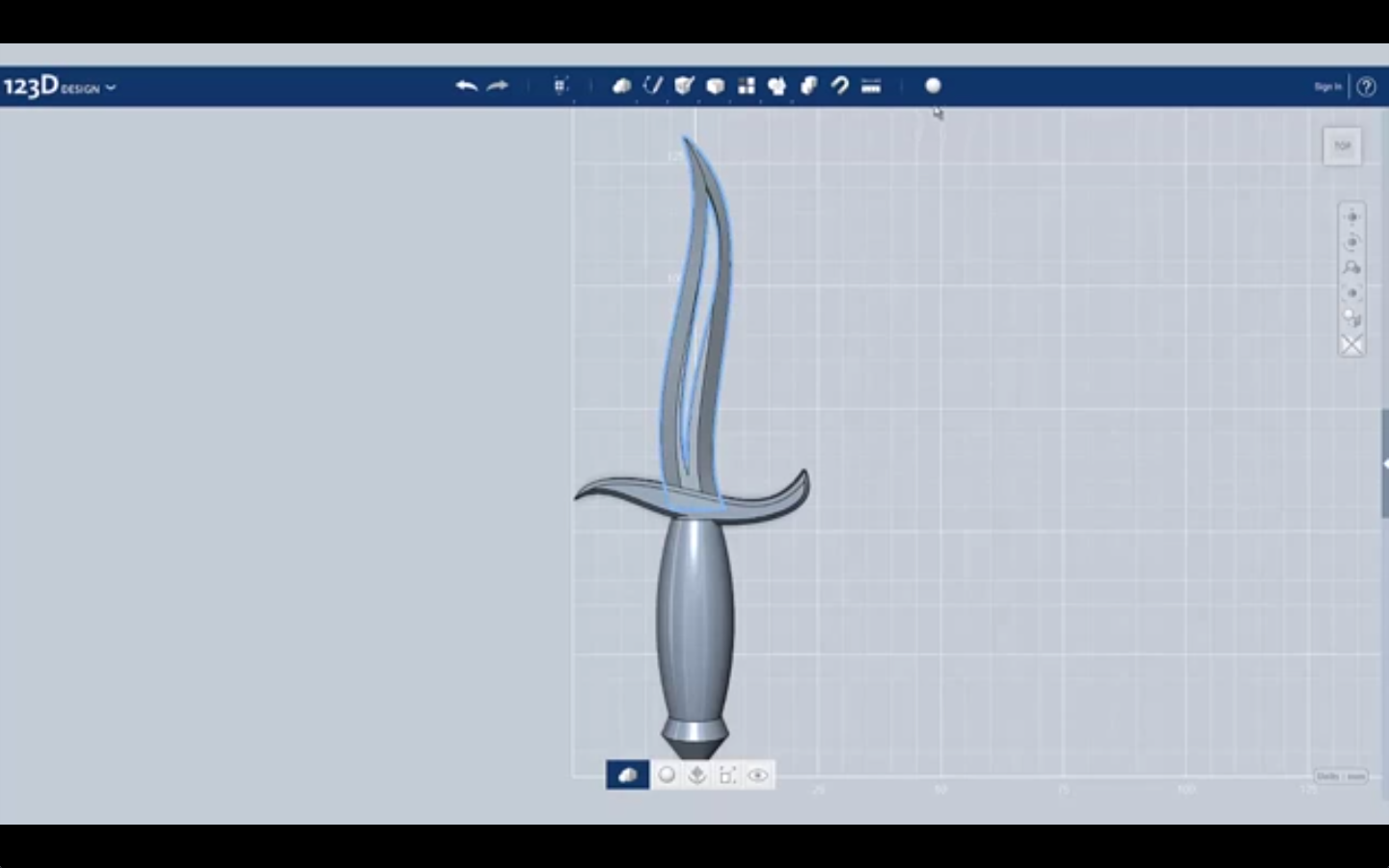Expand the collapsed right side panel arrow
The image size is (1389, 868).
[x=1385, y=464]
